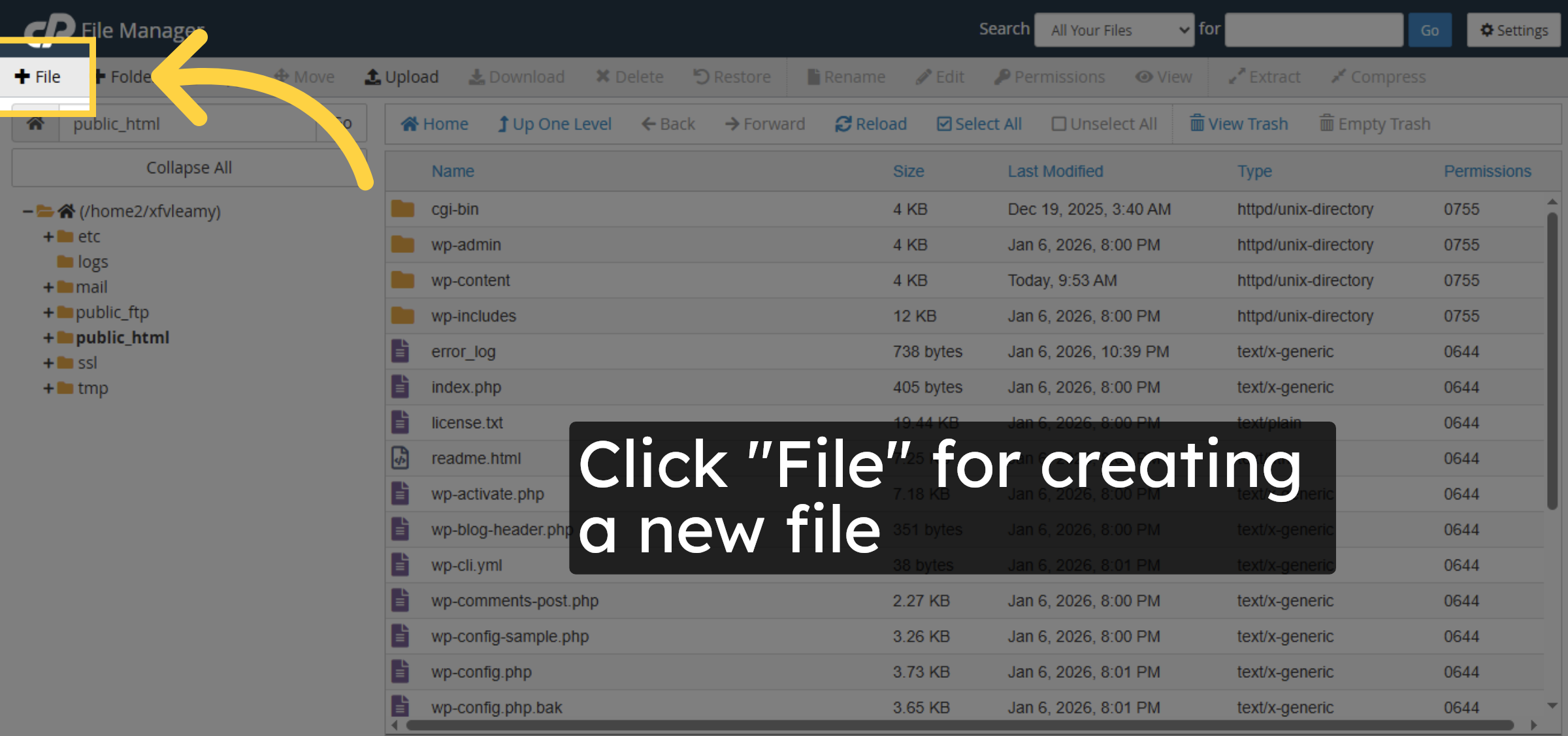Navigate Up One Level
The image size is (1568, 736).
point(555,124)
